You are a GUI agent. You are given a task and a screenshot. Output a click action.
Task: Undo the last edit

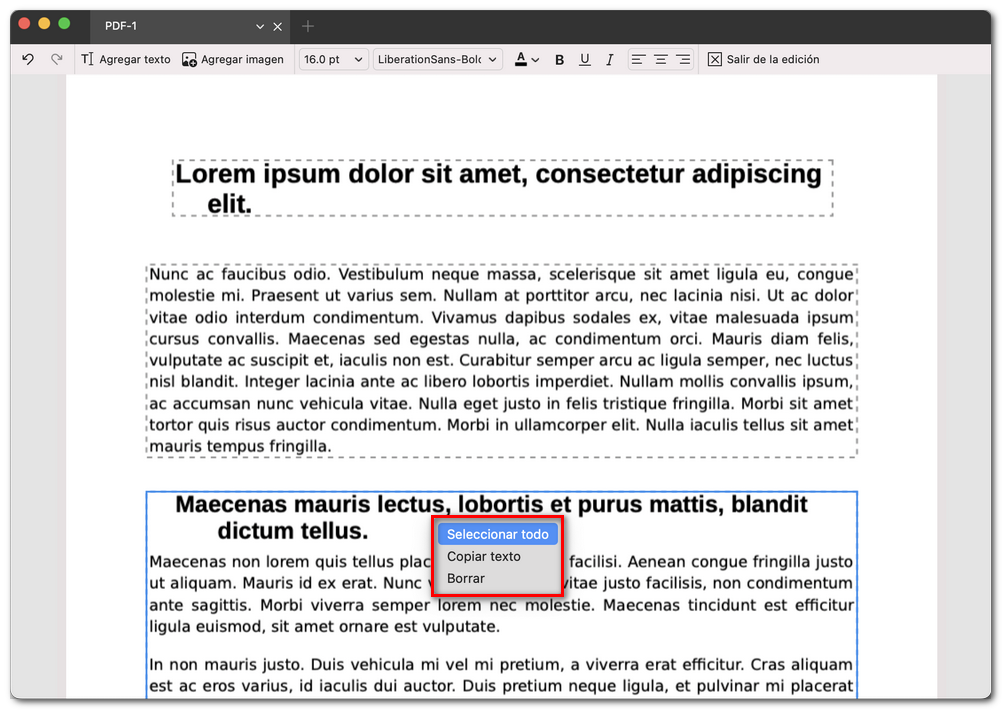point(28,59)
